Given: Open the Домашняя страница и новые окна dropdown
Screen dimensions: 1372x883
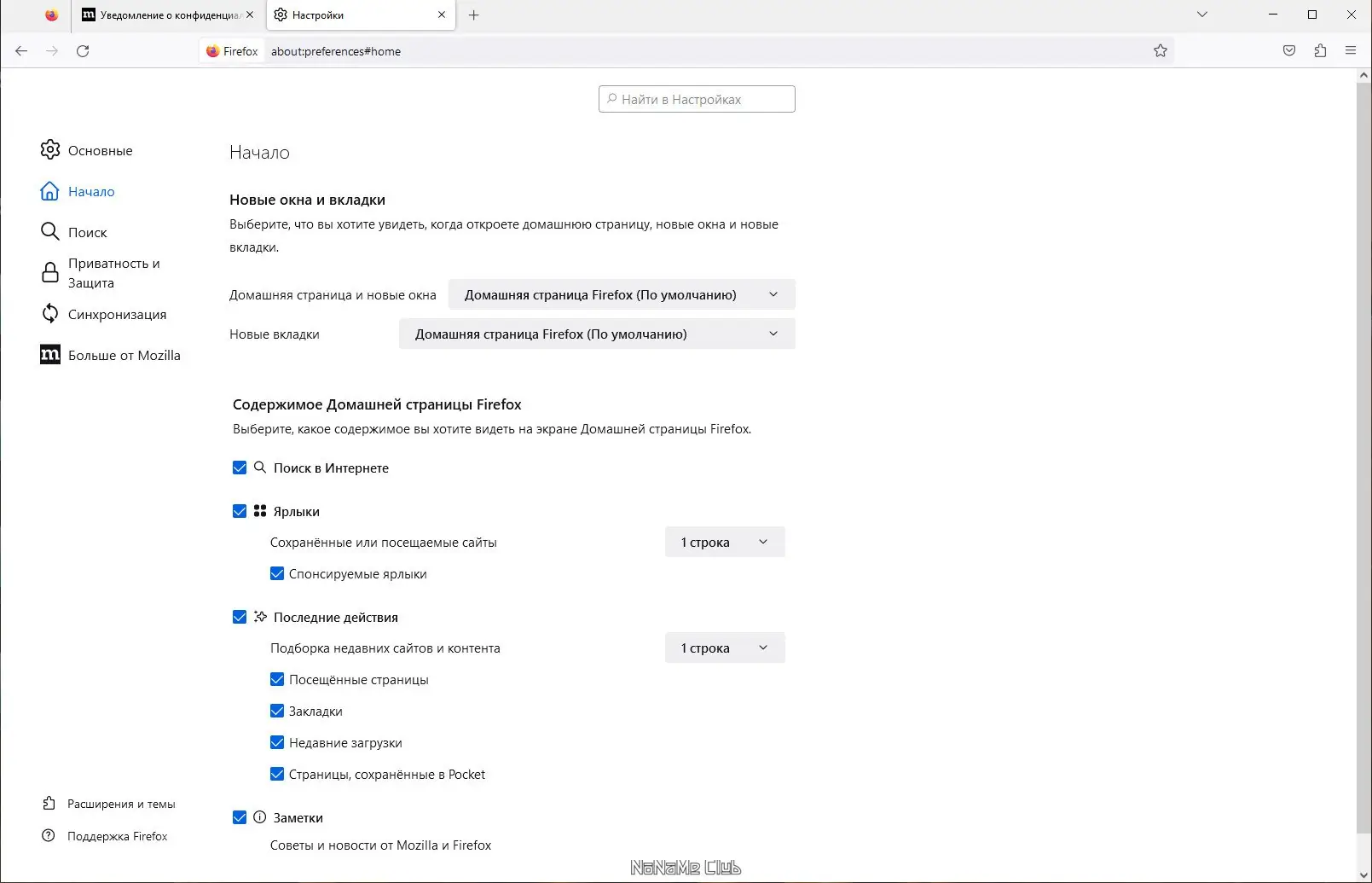Looking at the screenshot, I should [x=622, y=294].
